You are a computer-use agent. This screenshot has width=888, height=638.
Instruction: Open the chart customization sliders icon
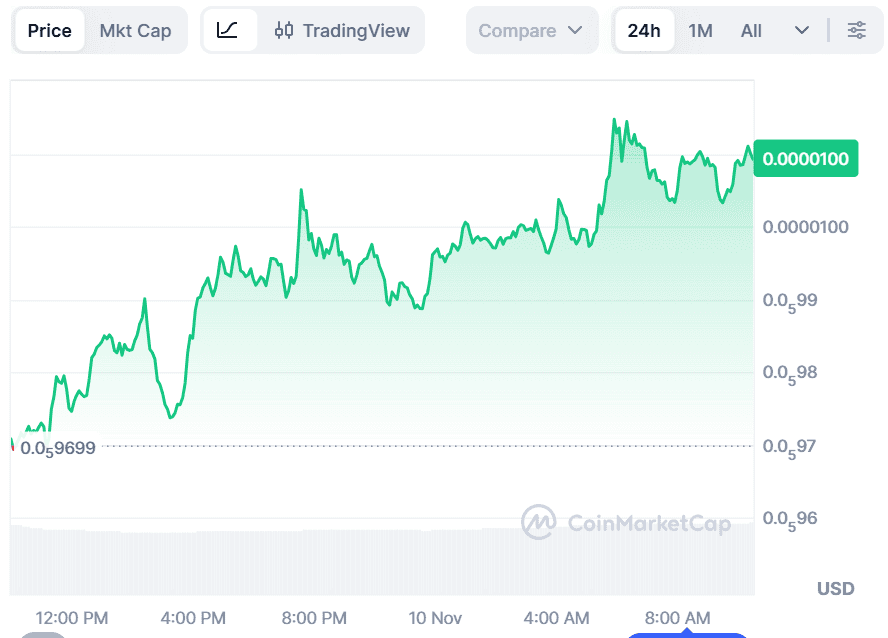pyautogui.click(x=857, y=30)
